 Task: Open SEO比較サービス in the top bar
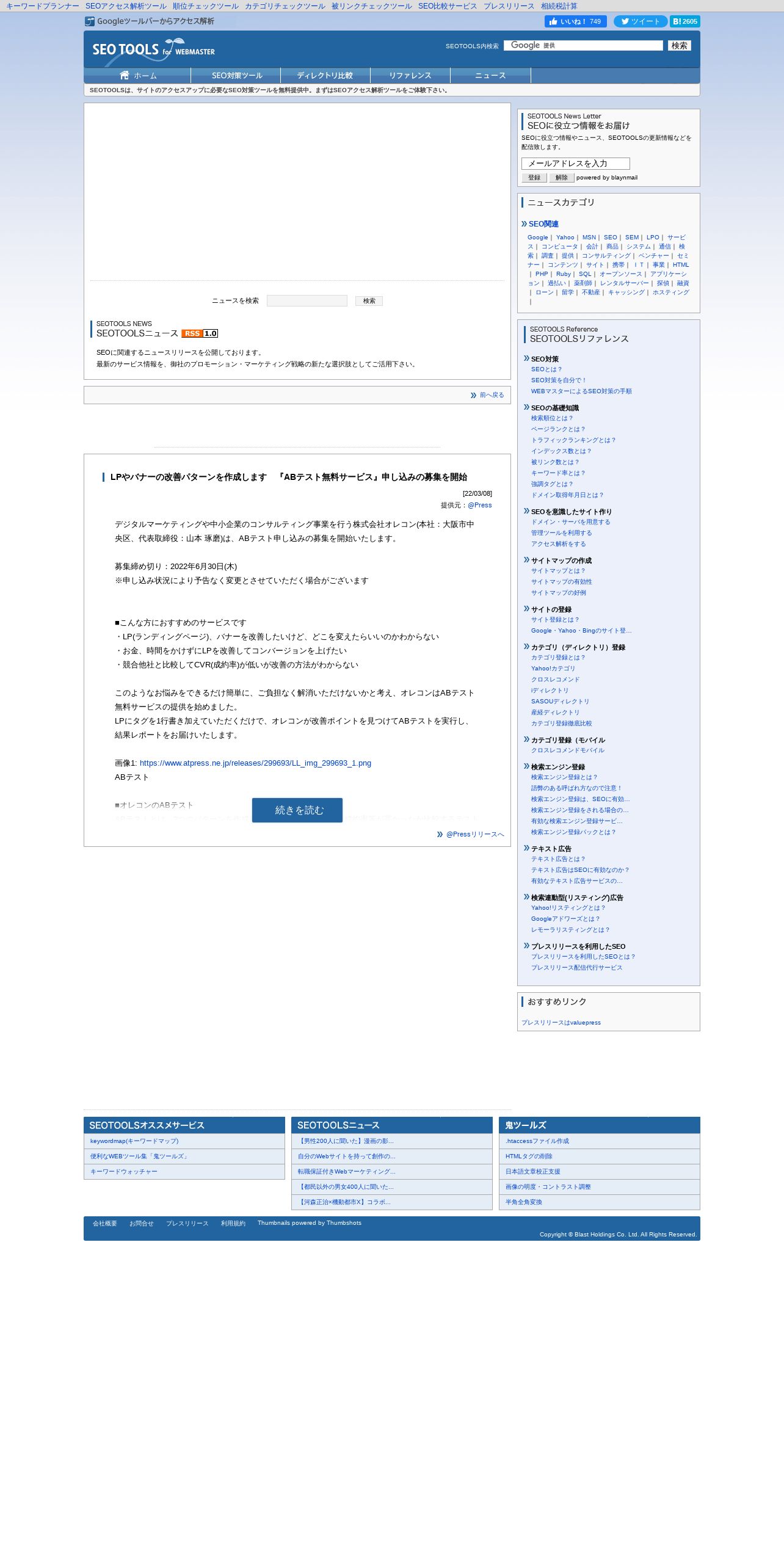tap(448, 6)
